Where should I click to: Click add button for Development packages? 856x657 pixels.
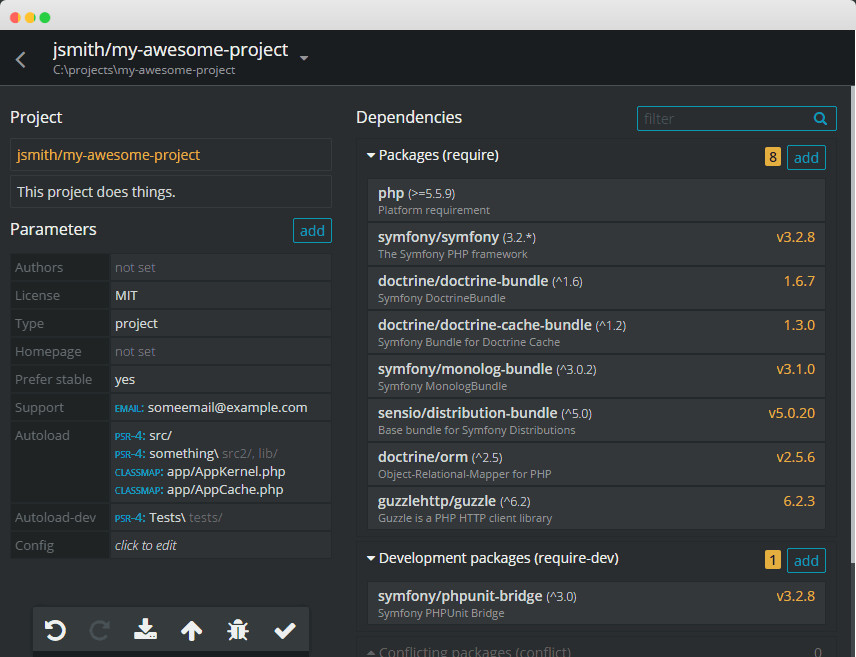pyautogui.click(x=806, y=561)
